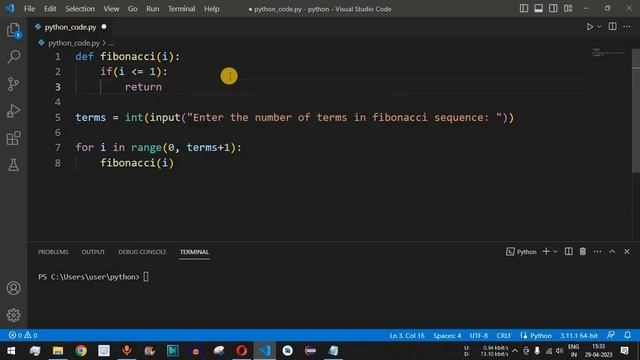Open the Edit menu
This screenshot has height=360, width=640.
click(x=50, y=9)
